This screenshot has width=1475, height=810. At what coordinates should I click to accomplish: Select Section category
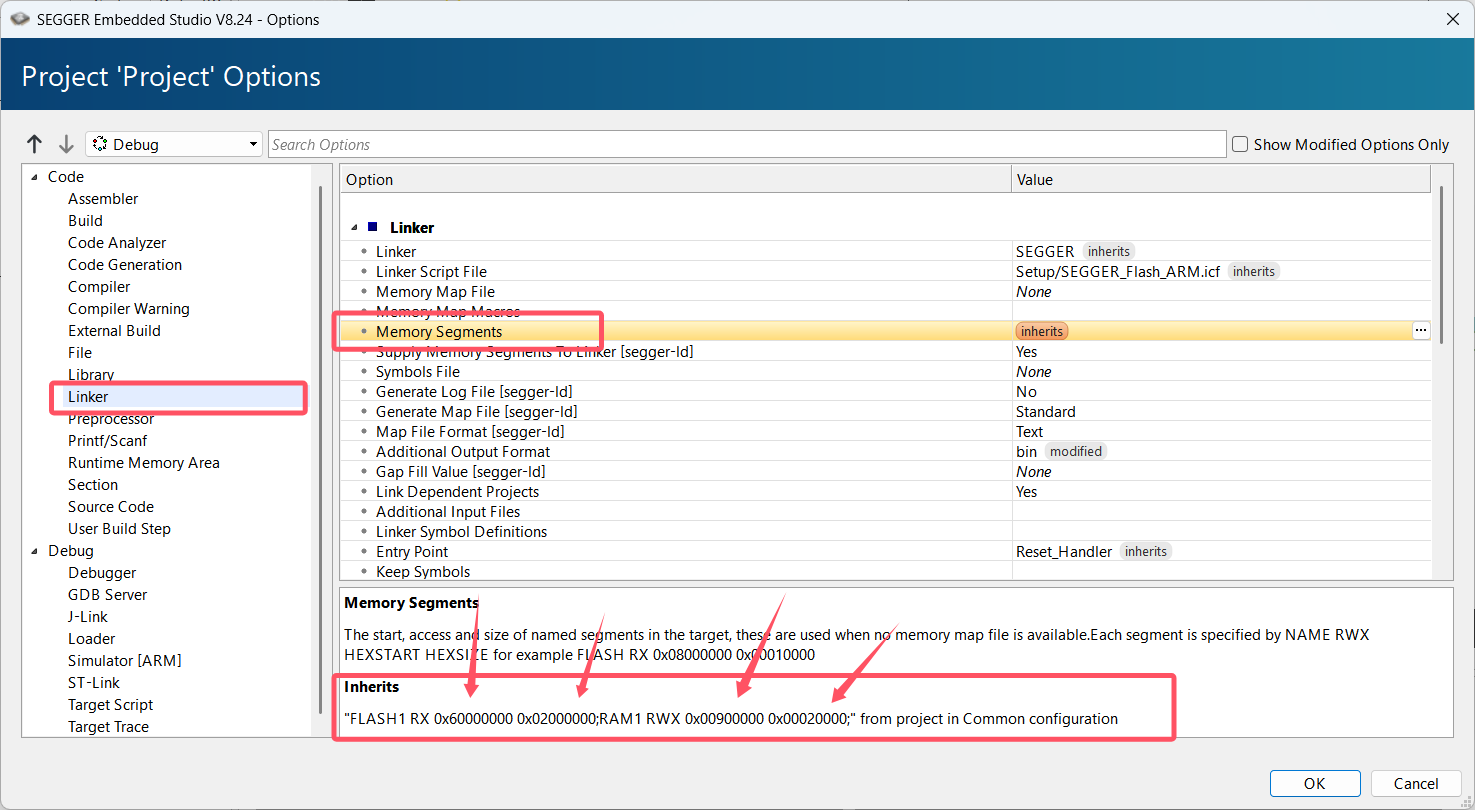click(93, 485)
